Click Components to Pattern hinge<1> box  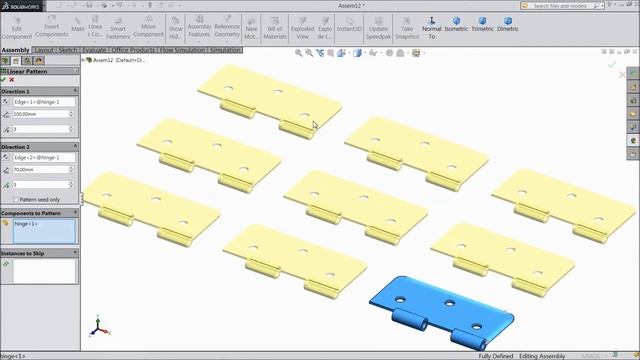(44, 231)
